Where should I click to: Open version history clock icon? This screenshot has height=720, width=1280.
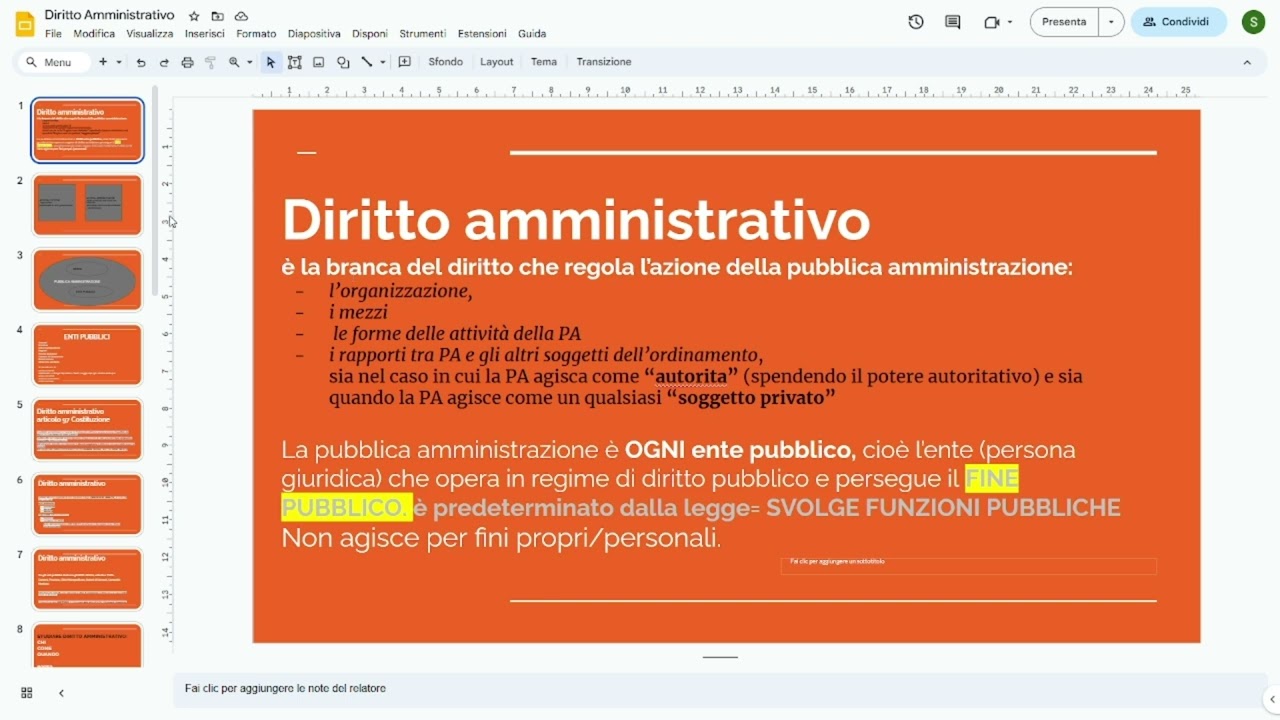tap(916, 22)
